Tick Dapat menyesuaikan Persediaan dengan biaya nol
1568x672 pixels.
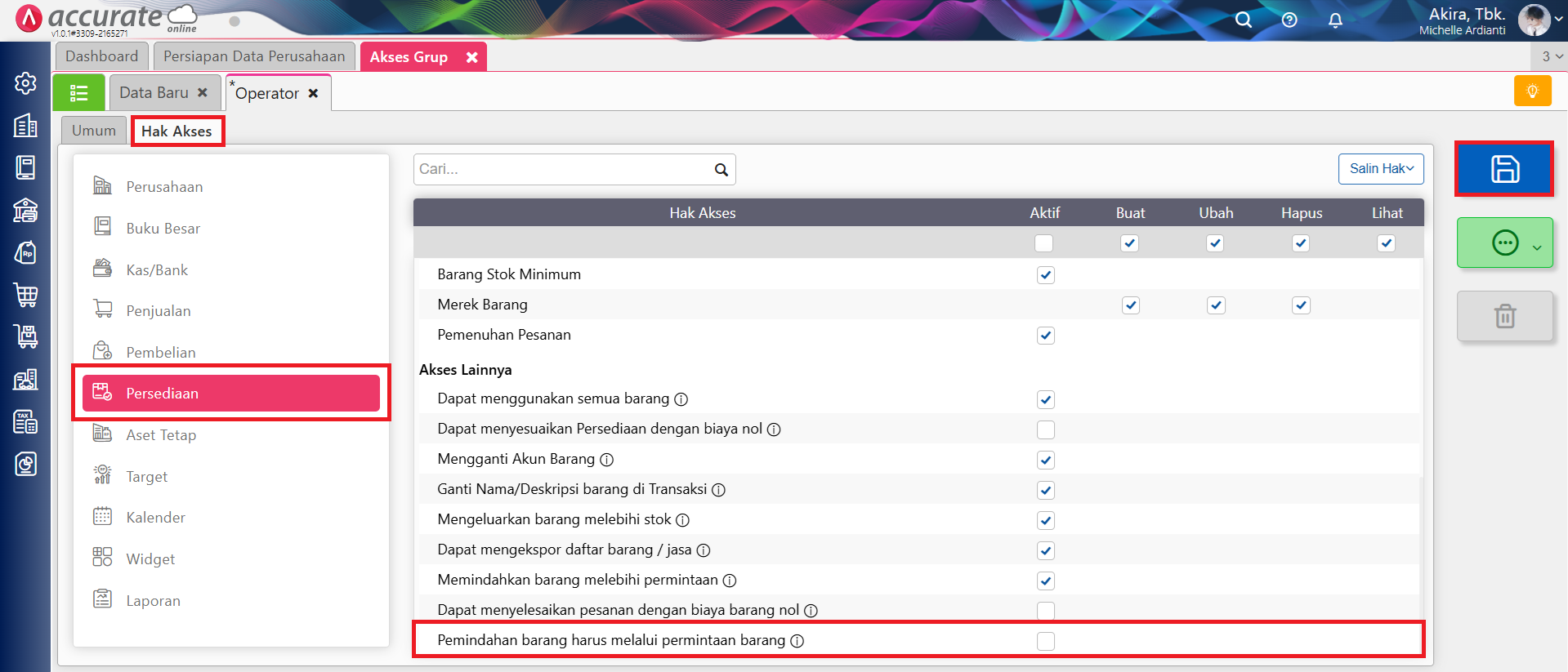click(x=1045, y=429)
